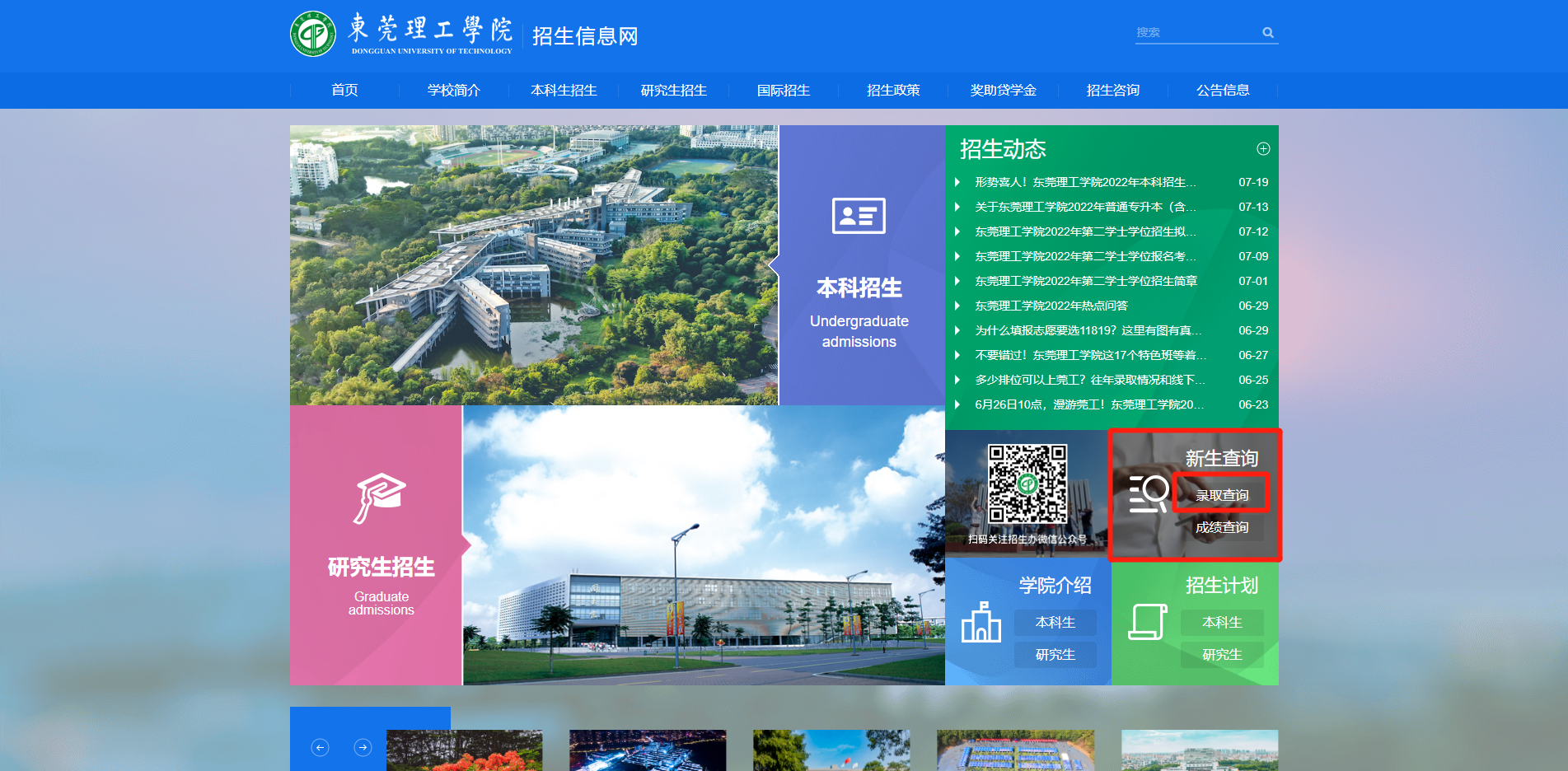Click inside the 搜索 input field

1195,33
